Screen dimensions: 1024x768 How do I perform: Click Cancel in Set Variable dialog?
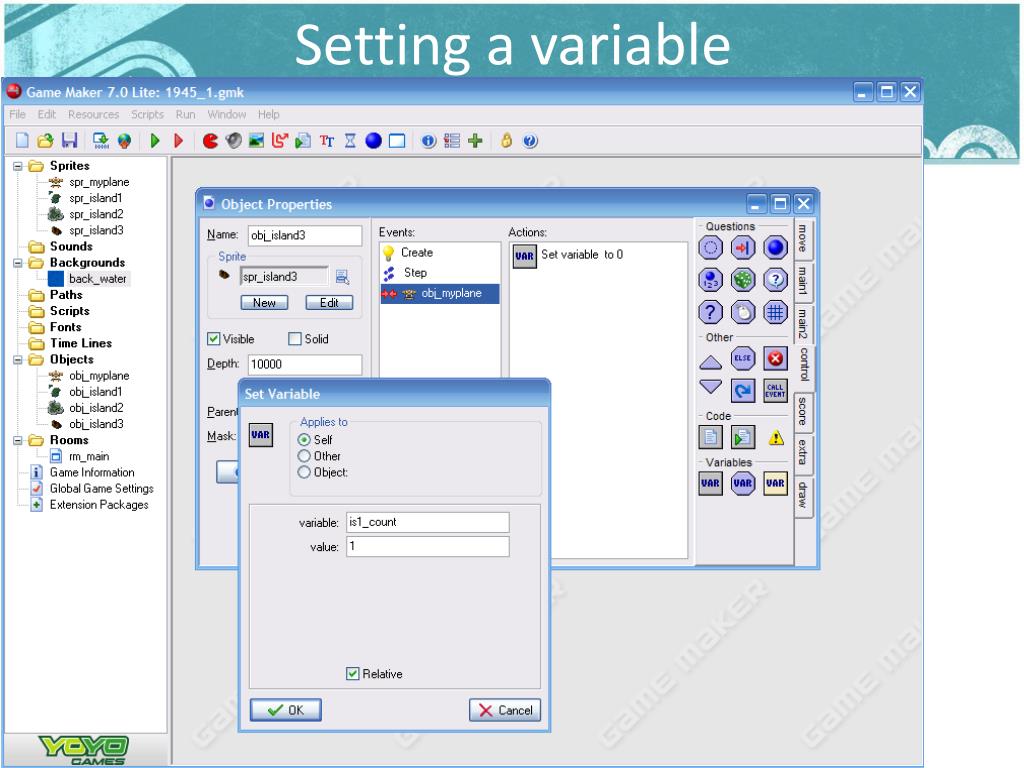click(505, 710)
